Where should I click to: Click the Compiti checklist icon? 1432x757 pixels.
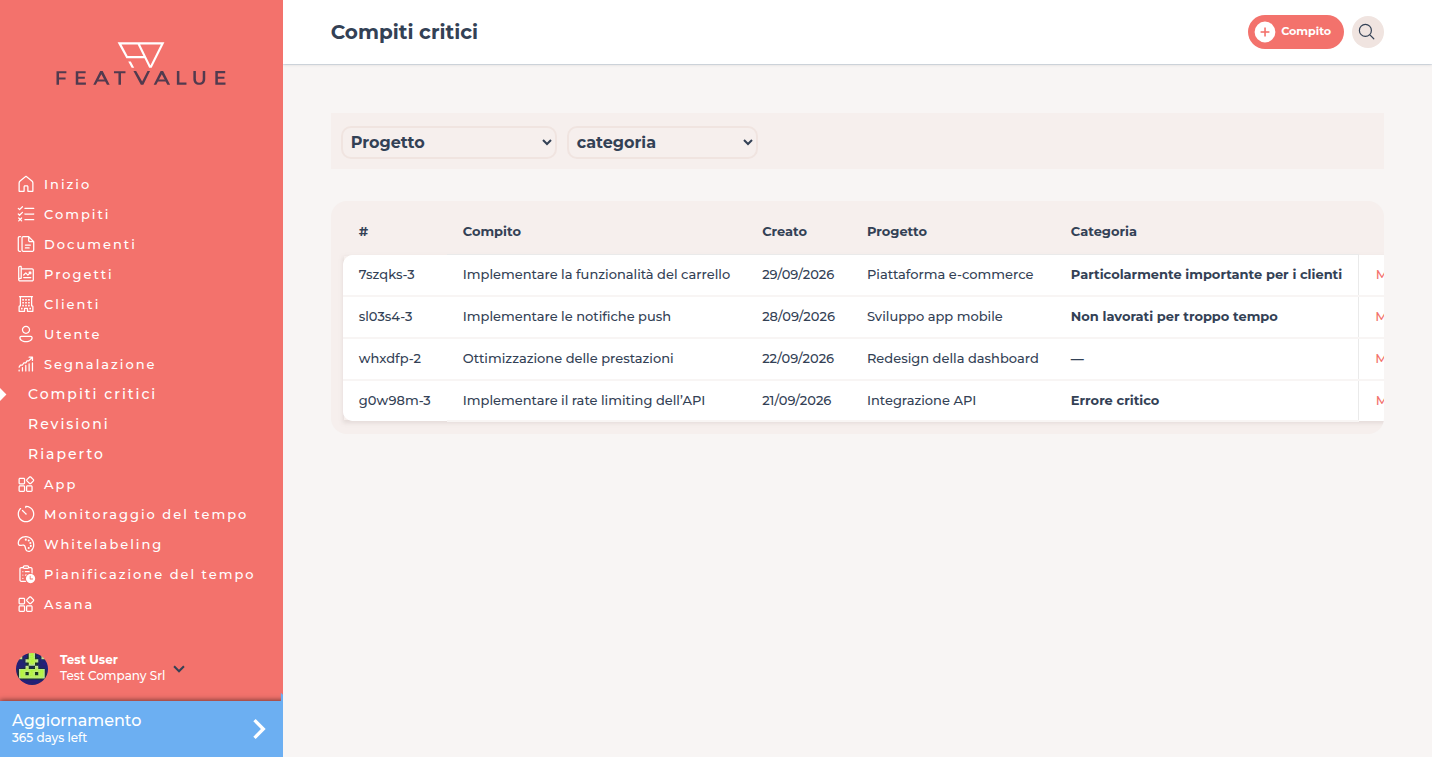tap(26, 214)
